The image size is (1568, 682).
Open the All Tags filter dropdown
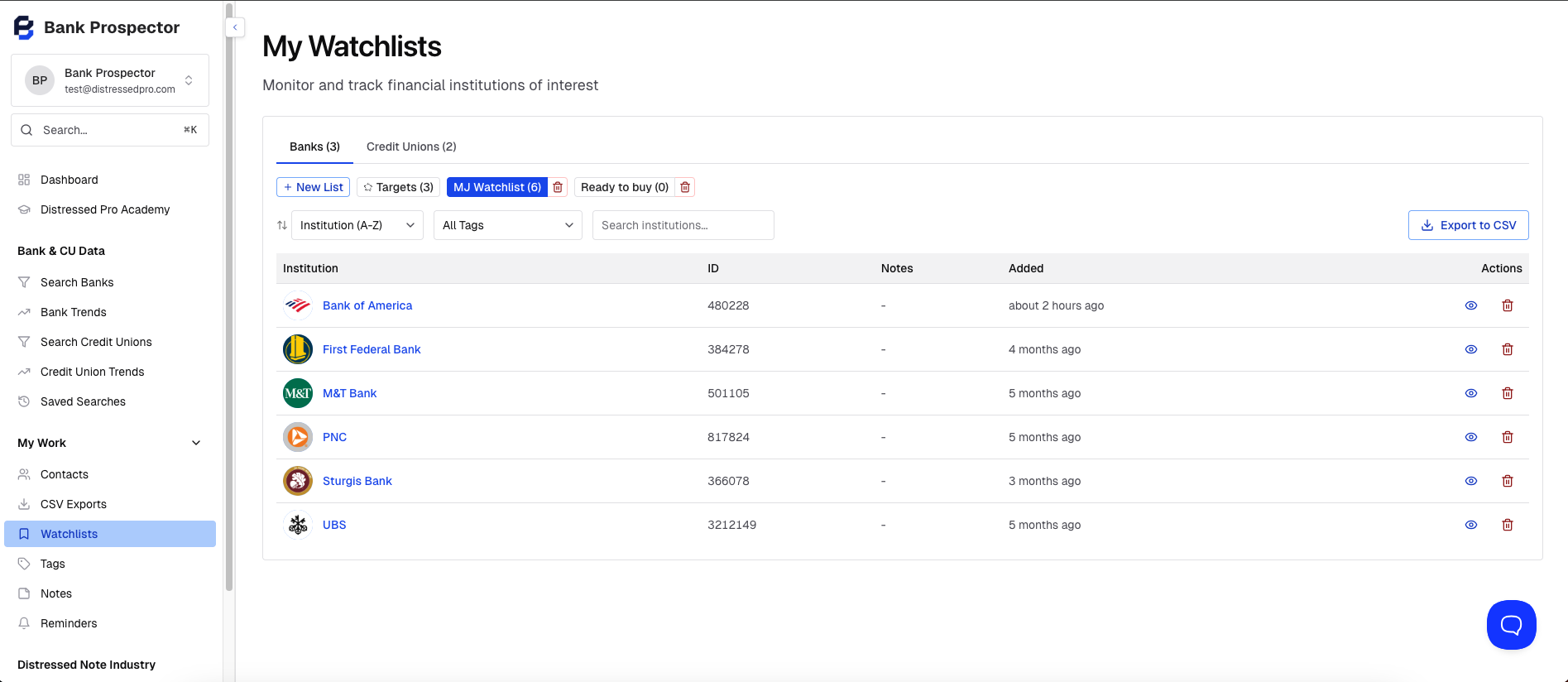tap(508, 225)
